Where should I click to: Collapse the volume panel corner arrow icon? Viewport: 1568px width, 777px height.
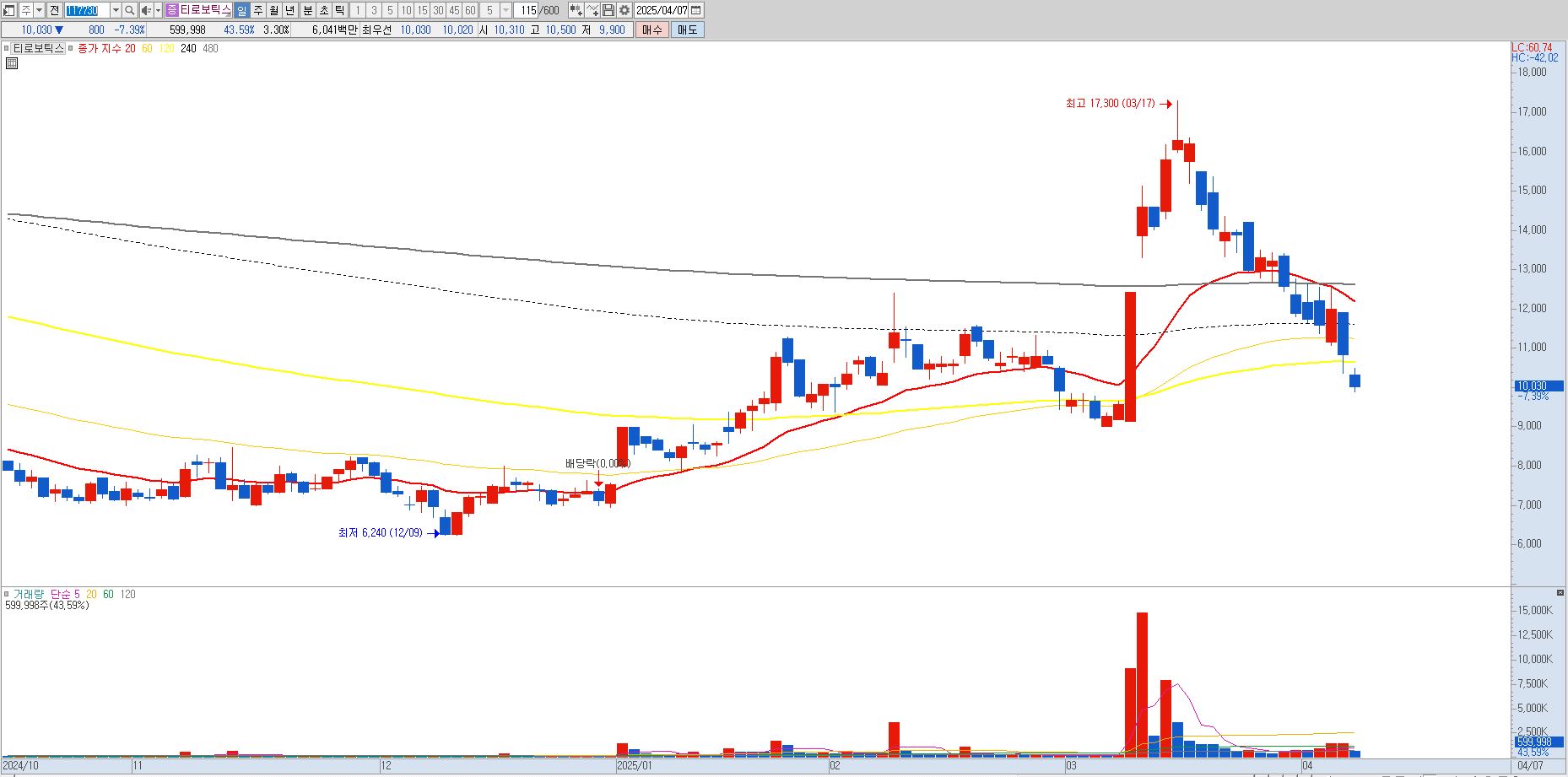1560,593
